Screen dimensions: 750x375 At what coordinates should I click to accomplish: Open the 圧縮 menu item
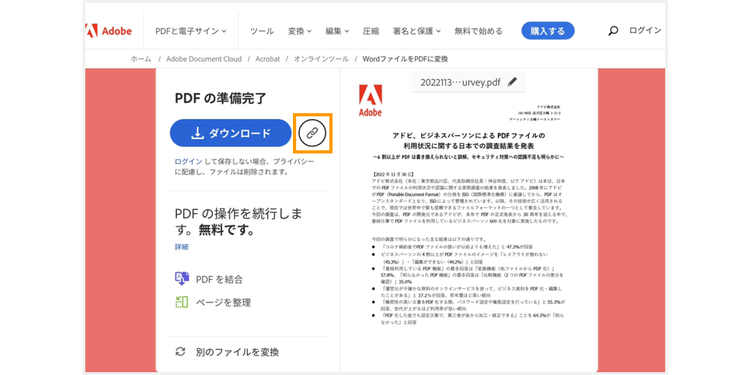tap(371, 31)
